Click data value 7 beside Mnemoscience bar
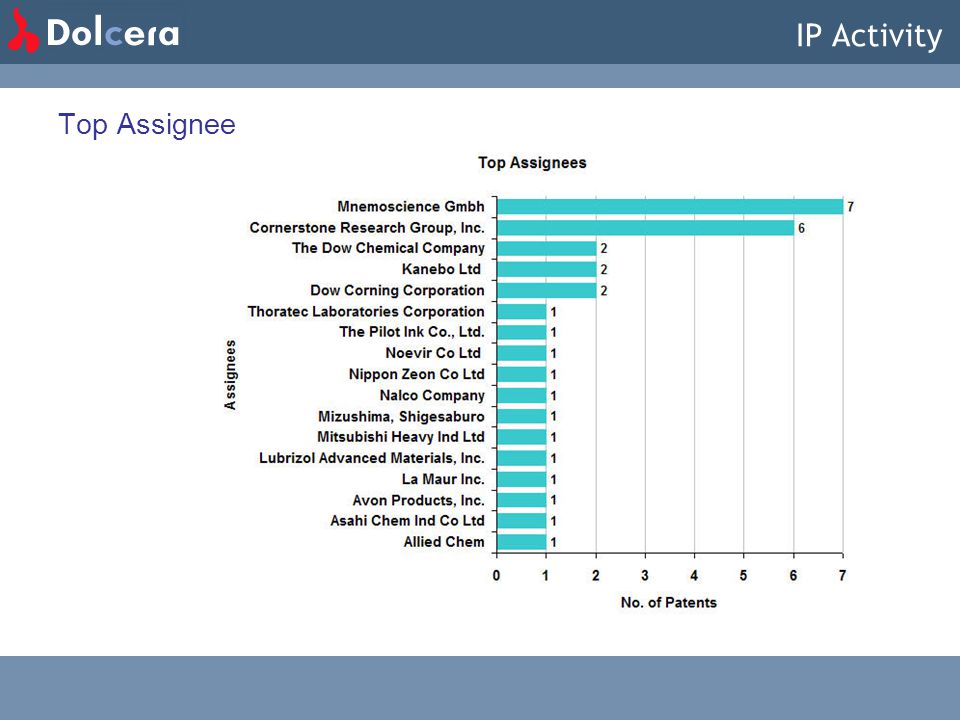Image resolution: width=960 pixels, height=720 pixels. point(850,207)
